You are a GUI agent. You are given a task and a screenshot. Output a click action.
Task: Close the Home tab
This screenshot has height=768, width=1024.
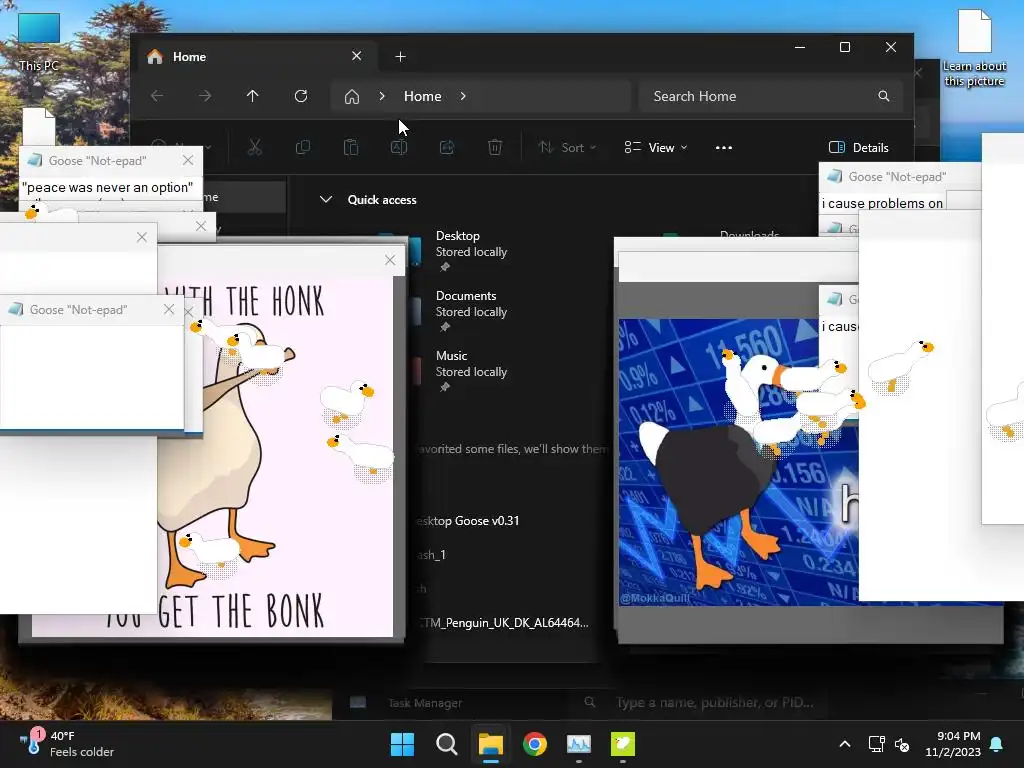point(357,56)
